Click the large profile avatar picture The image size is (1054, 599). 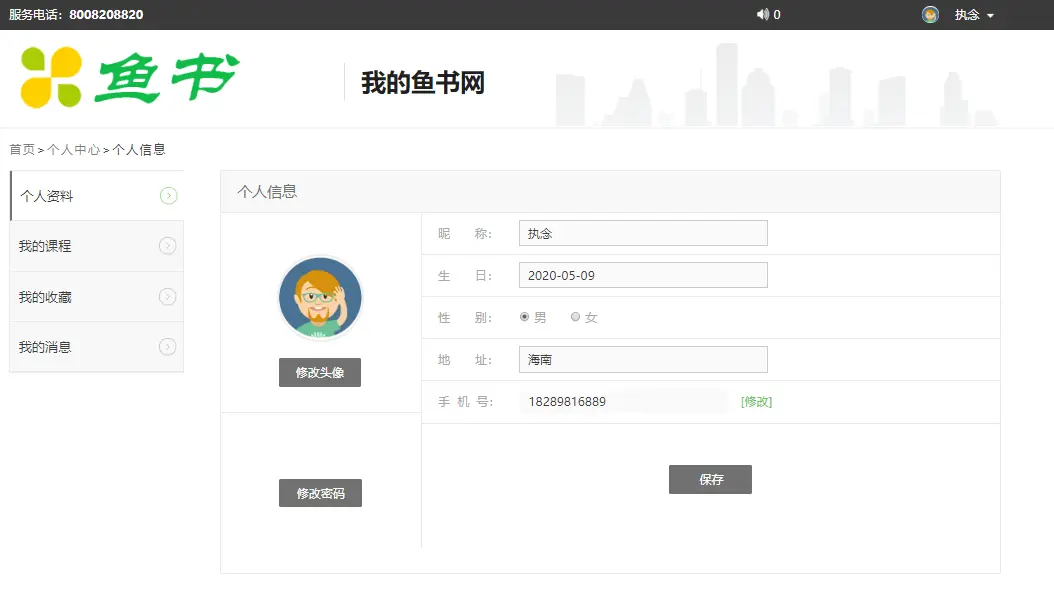click(321, 297)
